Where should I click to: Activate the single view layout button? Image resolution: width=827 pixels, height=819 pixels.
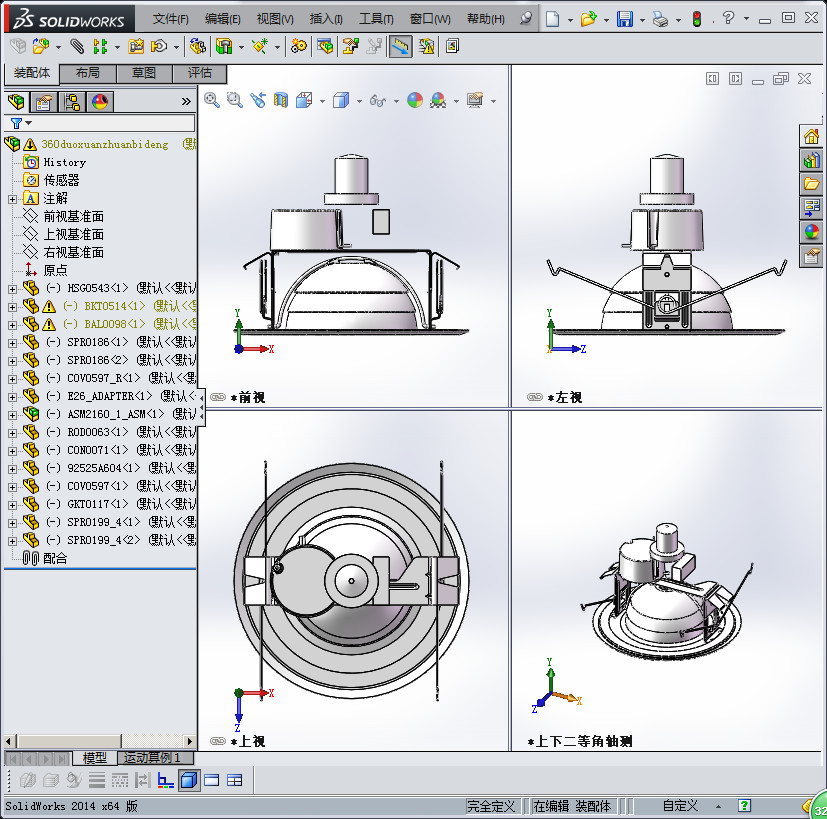211,780
